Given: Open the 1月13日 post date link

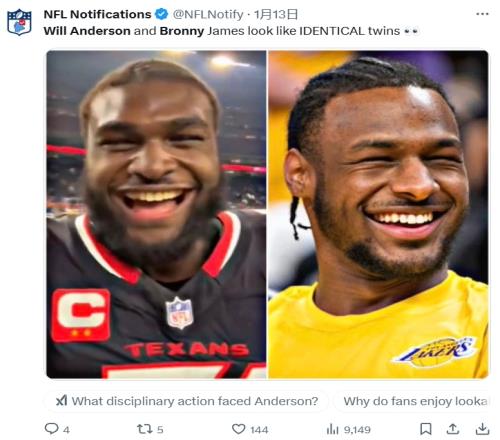Looking at the screenshot, I should (276, 14).
